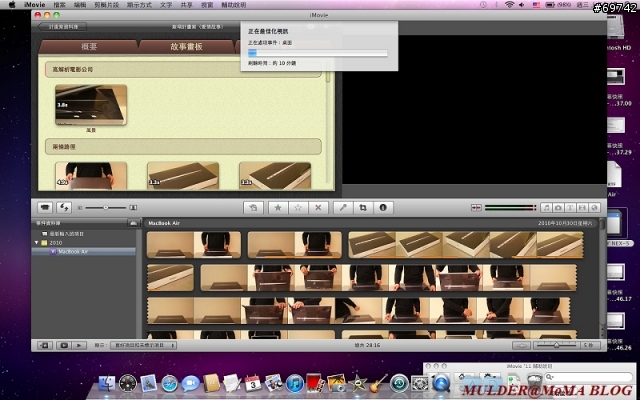Open the Clip menu in menu bar
This screenshot has height=400, width=640.
point(107,5)
